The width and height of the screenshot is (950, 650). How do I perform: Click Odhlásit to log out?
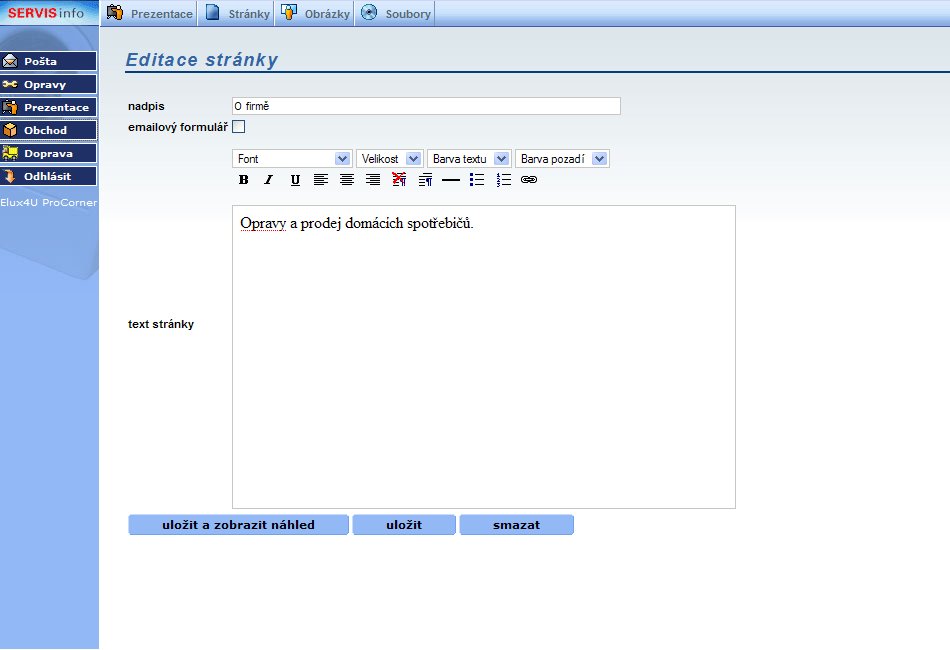click(x=48, y=176)
